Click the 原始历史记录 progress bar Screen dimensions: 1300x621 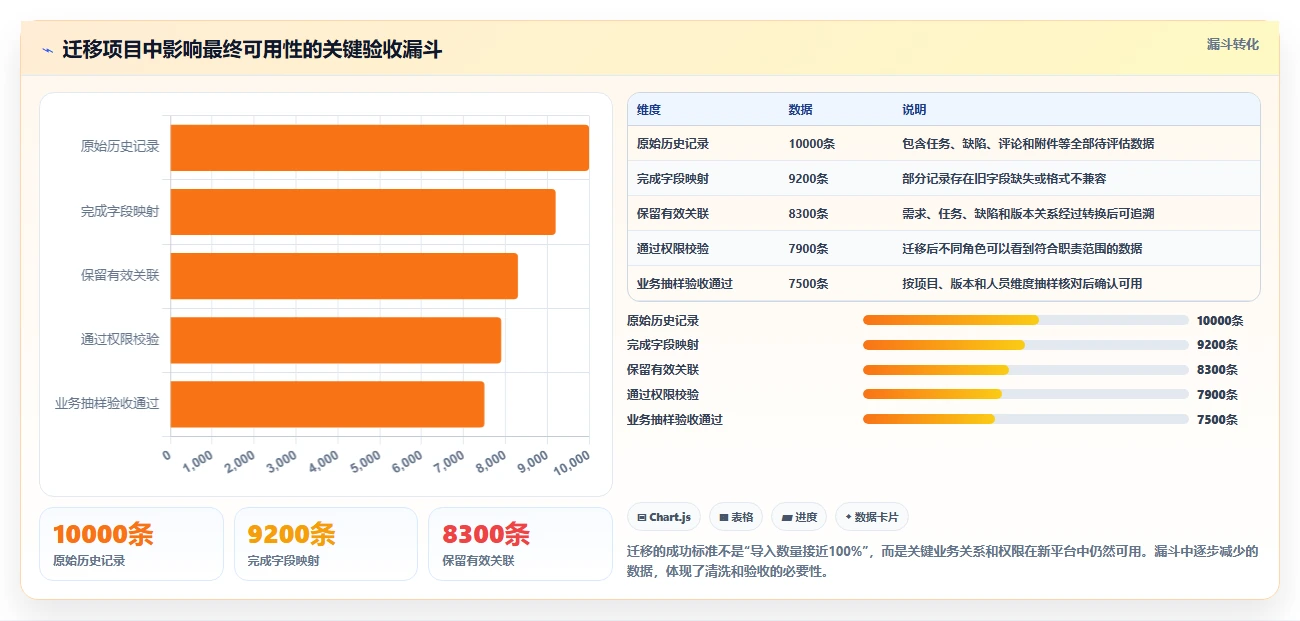[1025, 320]
